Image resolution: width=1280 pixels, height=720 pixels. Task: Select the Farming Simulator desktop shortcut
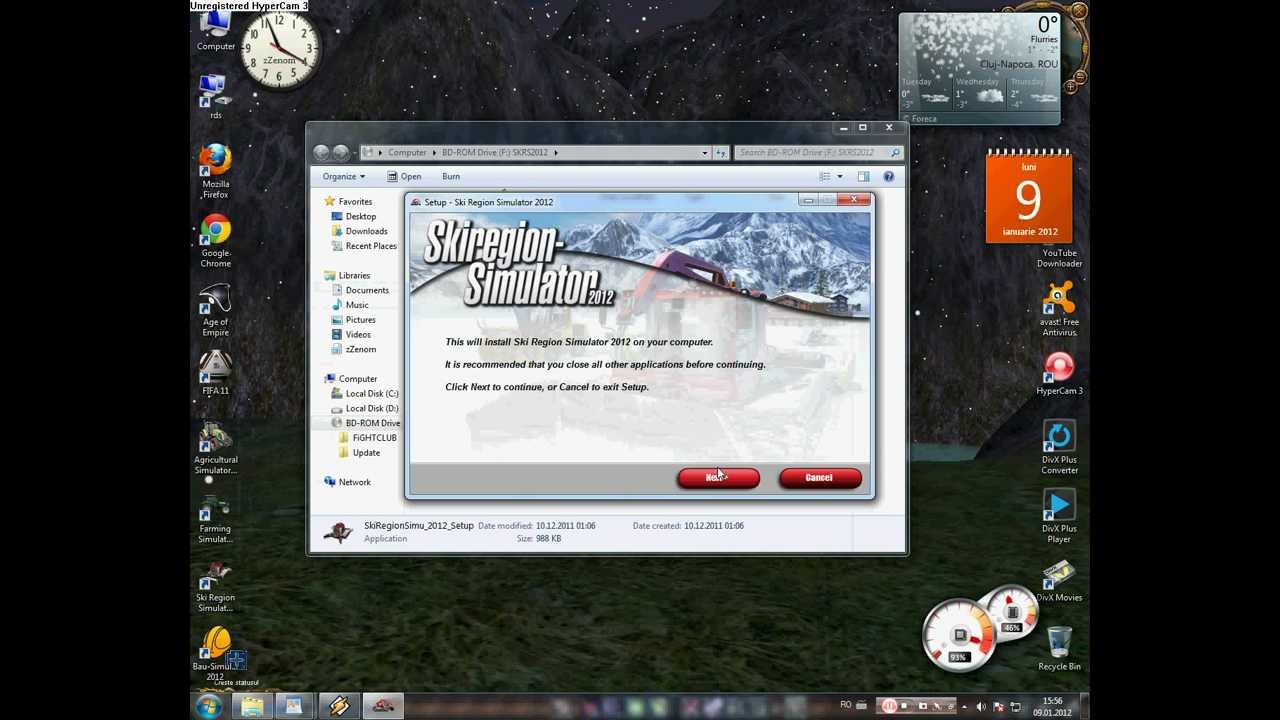click(x=215, y=518)
